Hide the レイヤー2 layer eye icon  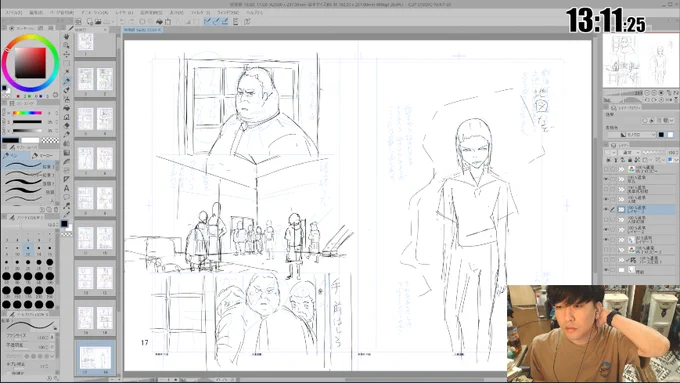(x=606, y=229)
